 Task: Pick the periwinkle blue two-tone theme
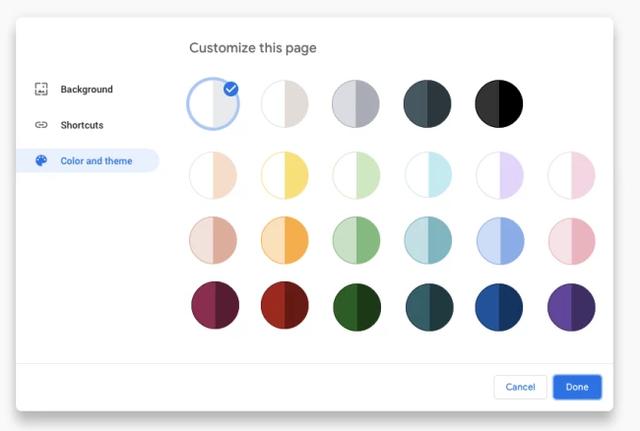(500, 241)
